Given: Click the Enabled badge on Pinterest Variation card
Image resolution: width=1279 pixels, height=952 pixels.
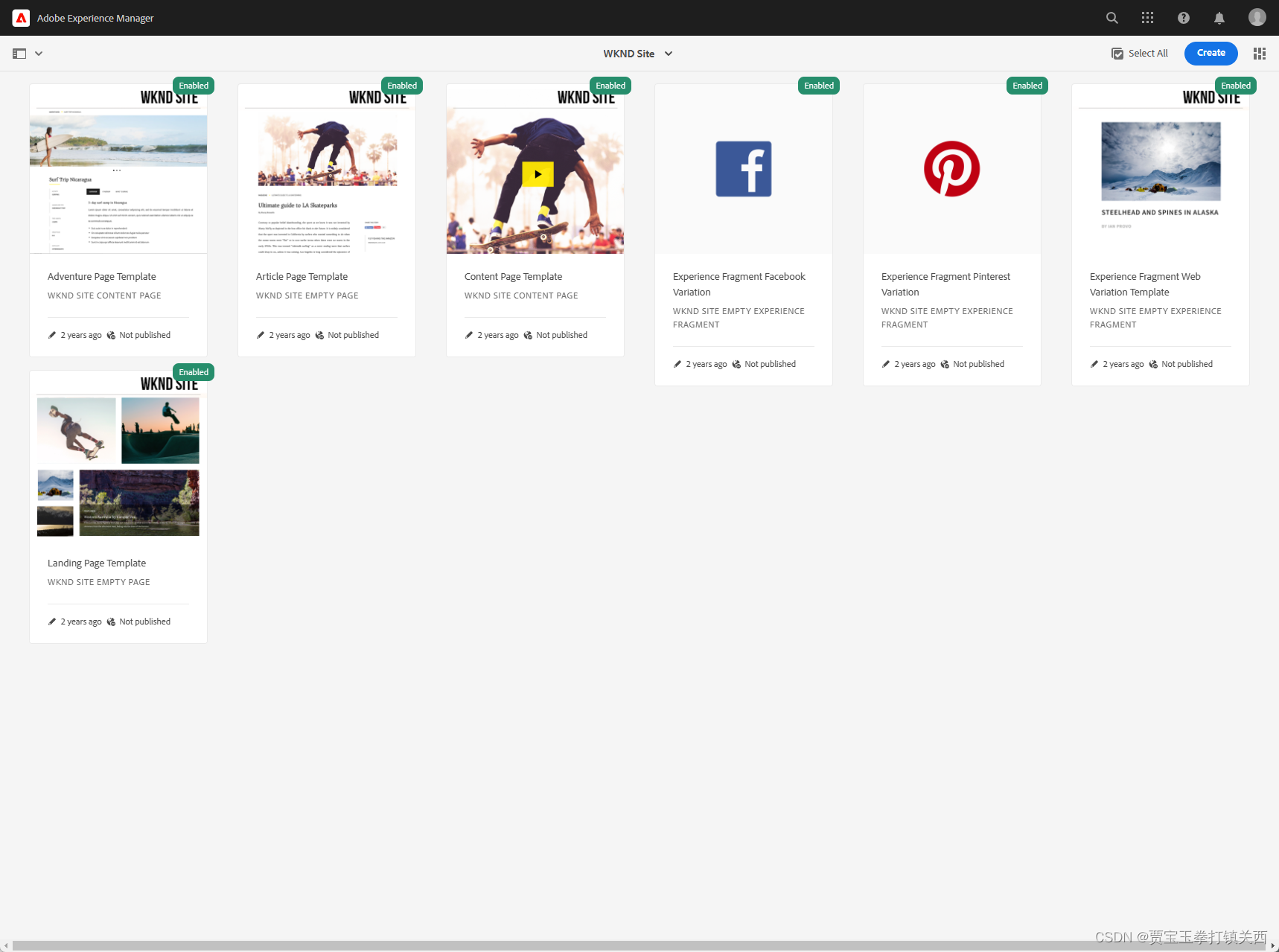Looking at the screenshot, I should click(1027, 86).
